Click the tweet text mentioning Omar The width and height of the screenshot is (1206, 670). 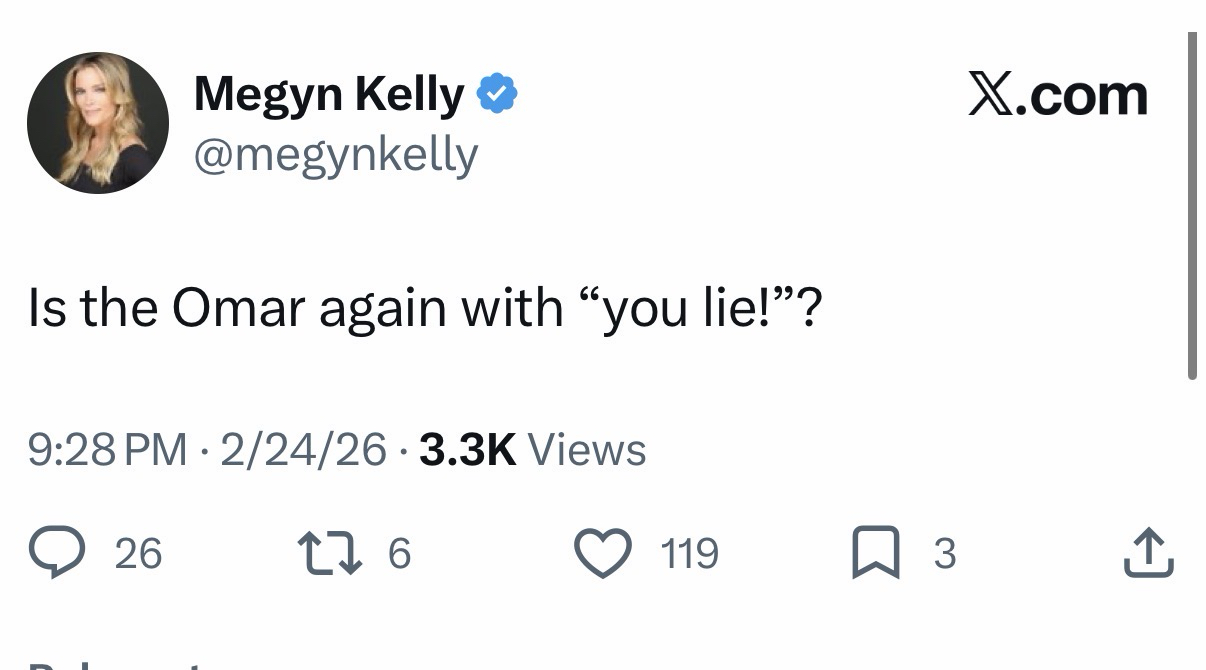point(424,307)
